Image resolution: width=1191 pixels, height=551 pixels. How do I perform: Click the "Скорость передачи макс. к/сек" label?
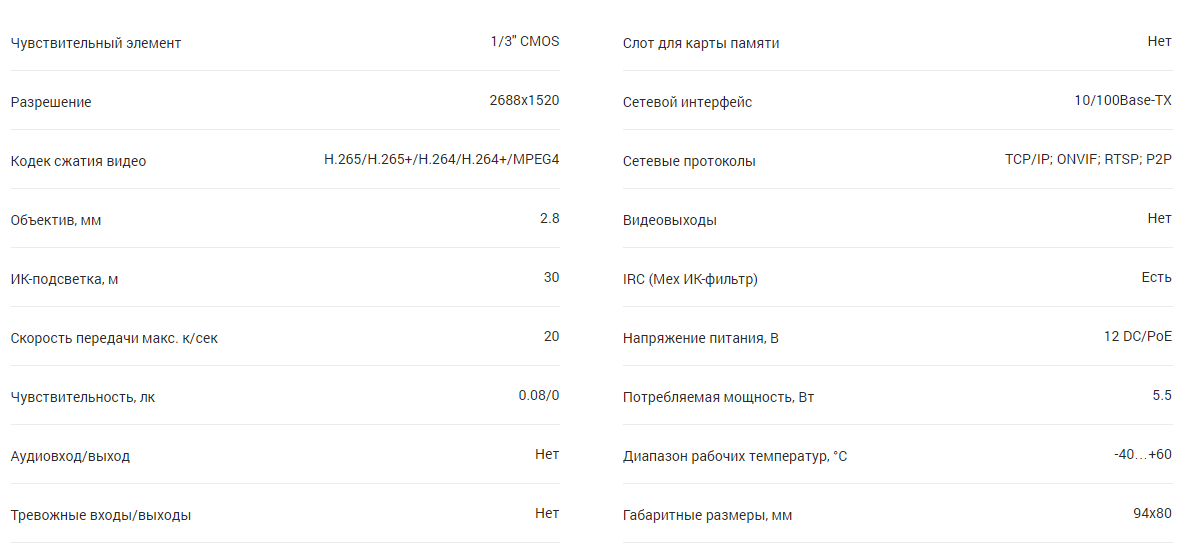click(x=114, y=338)
